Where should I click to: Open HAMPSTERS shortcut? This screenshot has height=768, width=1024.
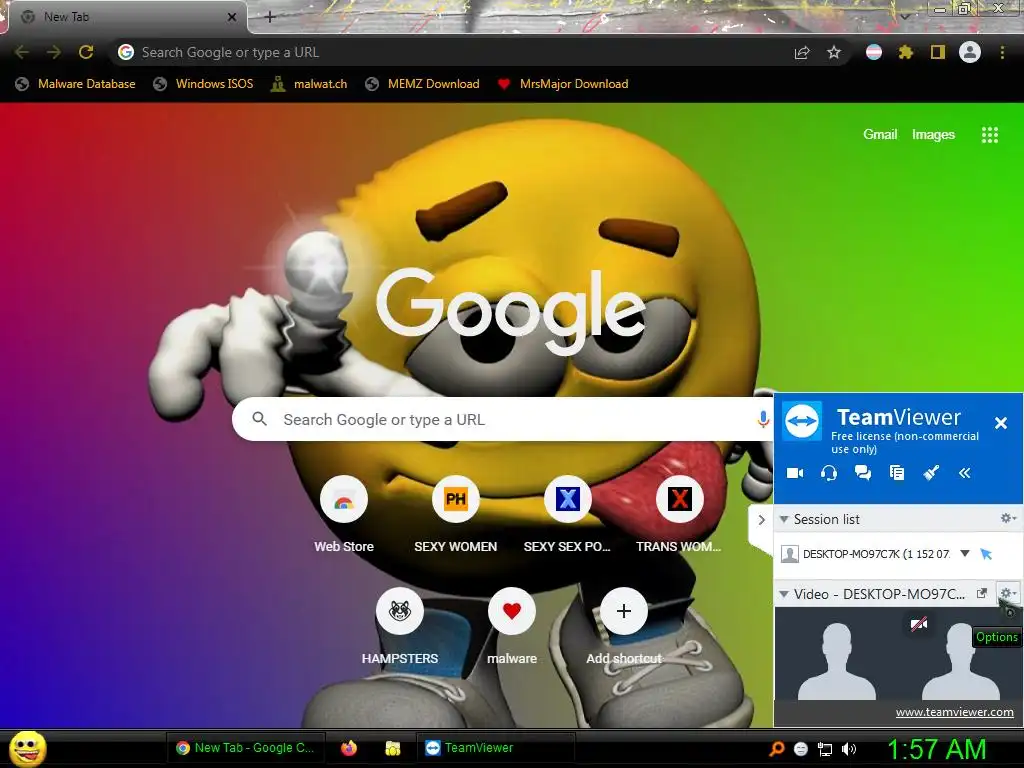click(x=400, y=627)
